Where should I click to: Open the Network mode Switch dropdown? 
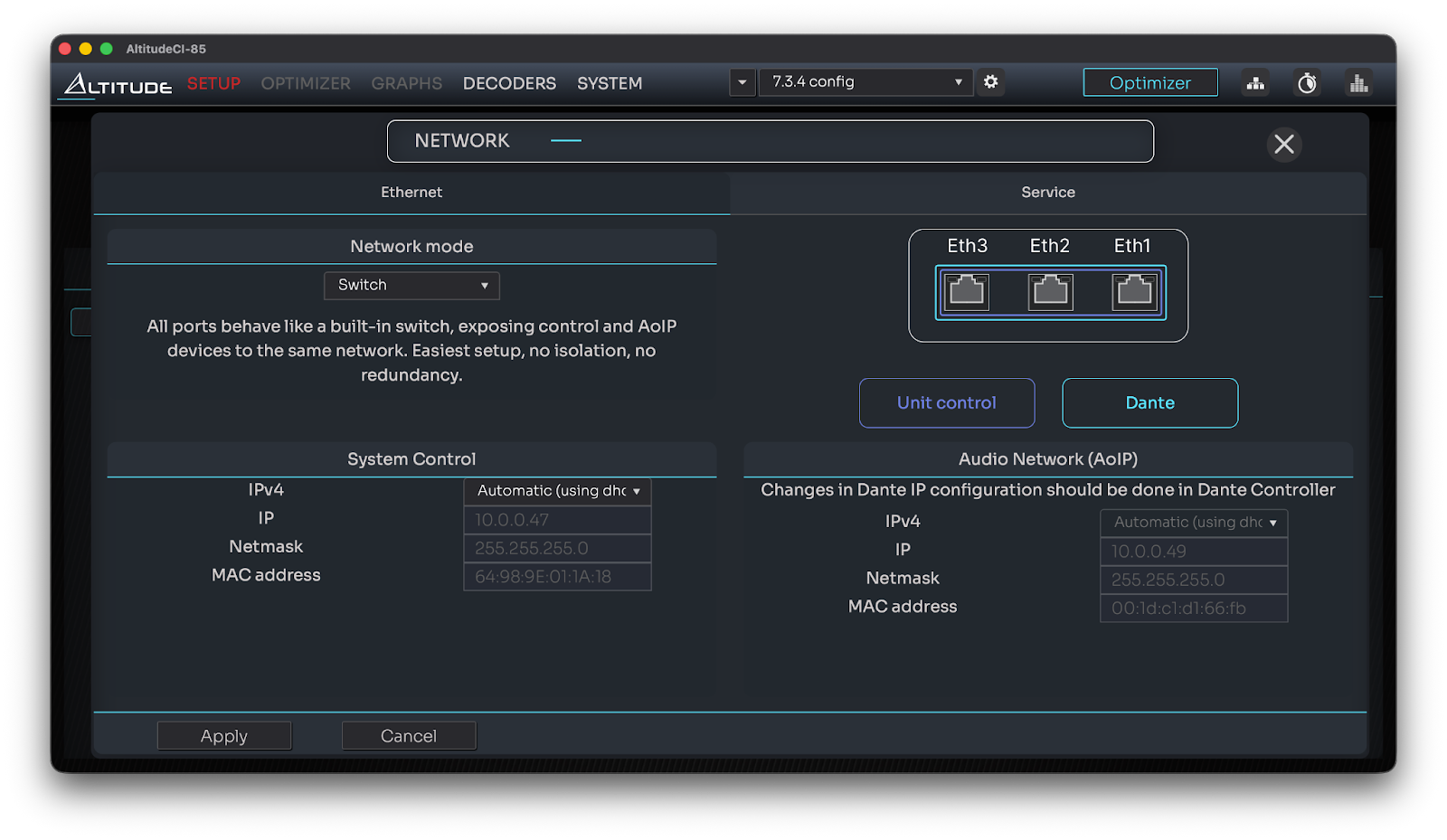click(x=411, y=286)
